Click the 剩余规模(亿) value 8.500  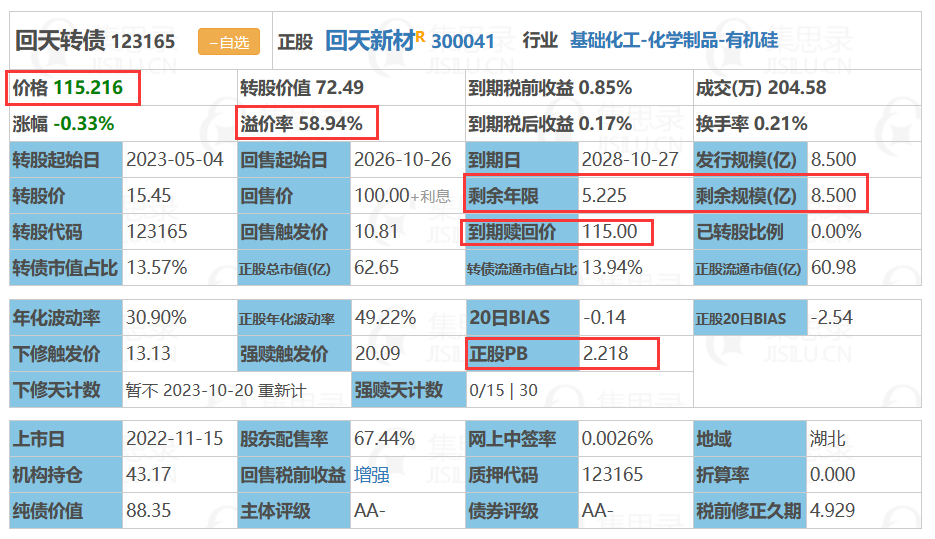coord(833,196)
